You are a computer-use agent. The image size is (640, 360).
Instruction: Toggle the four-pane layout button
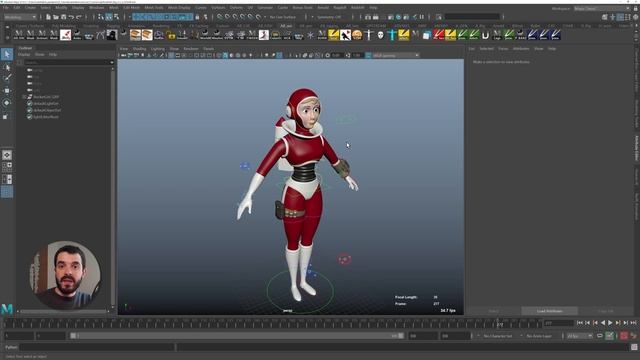(7, 167)
